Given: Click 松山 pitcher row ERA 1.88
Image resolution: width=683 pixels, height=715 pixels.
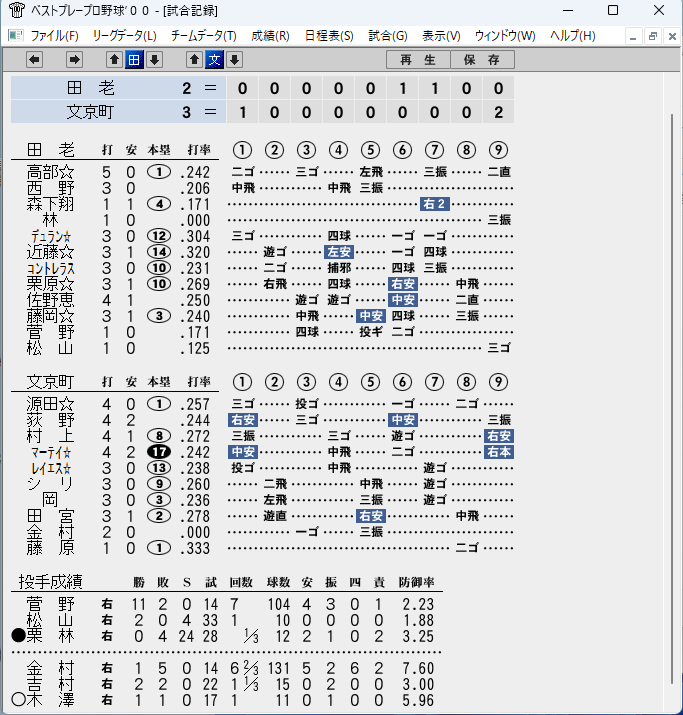Looking at the screenshot, I should [x=418, y=620].
